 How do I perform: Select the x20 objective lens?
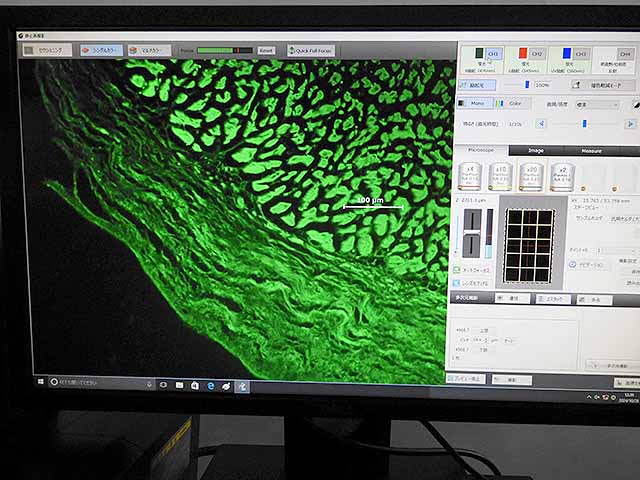[x=531, y=176]
